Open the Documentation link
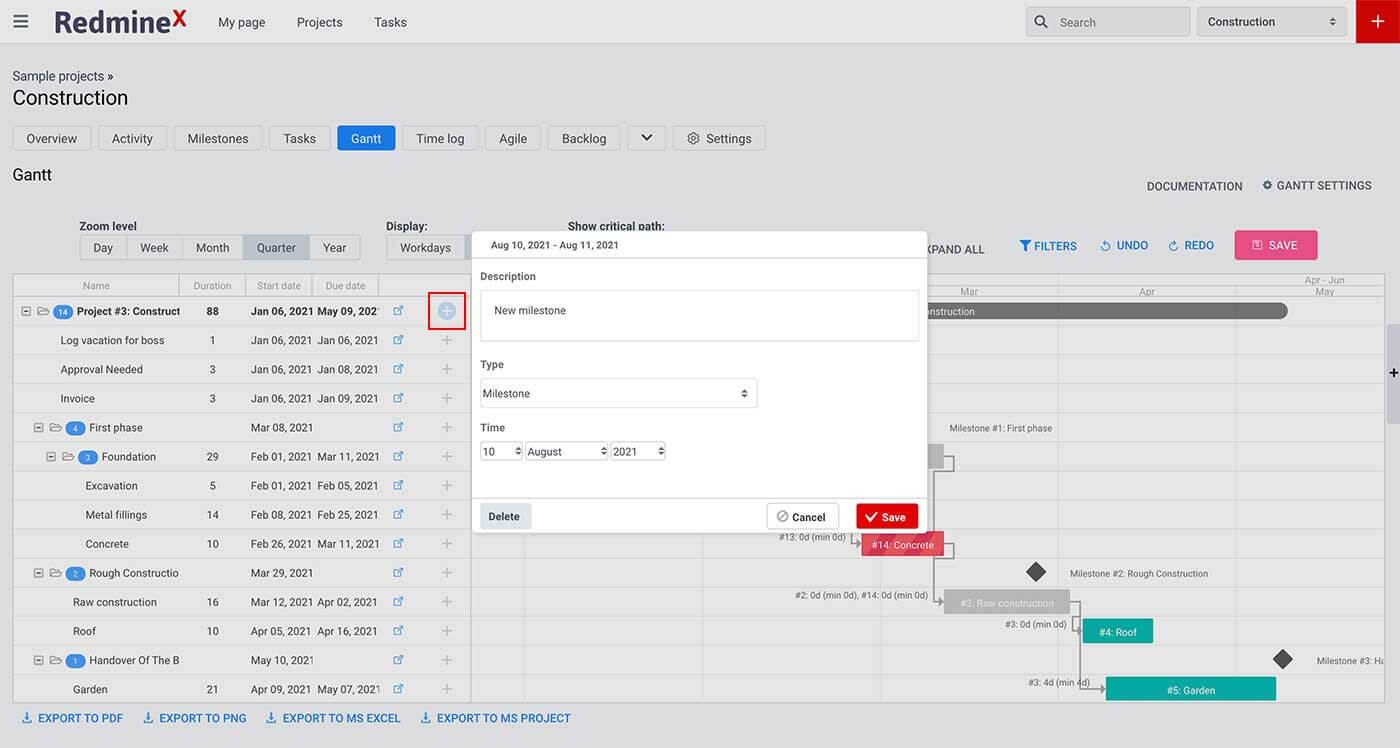Viewport: 1400px width, 748px height. point(1194,186)
